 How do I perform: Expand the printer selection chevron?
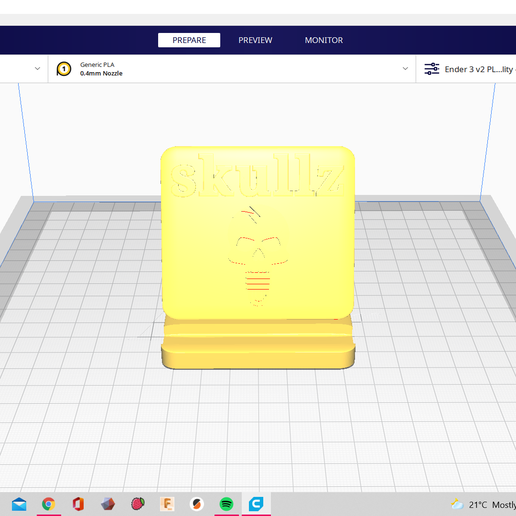pyautogui.click(x=37, y=69)
